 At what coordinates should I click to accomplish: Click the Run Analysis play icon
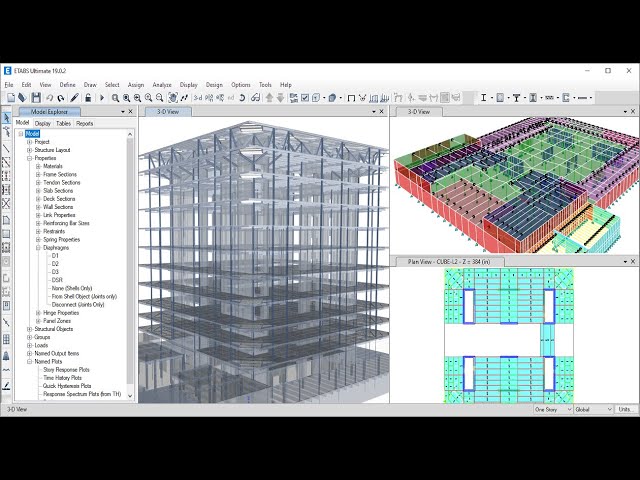(101, 98)
